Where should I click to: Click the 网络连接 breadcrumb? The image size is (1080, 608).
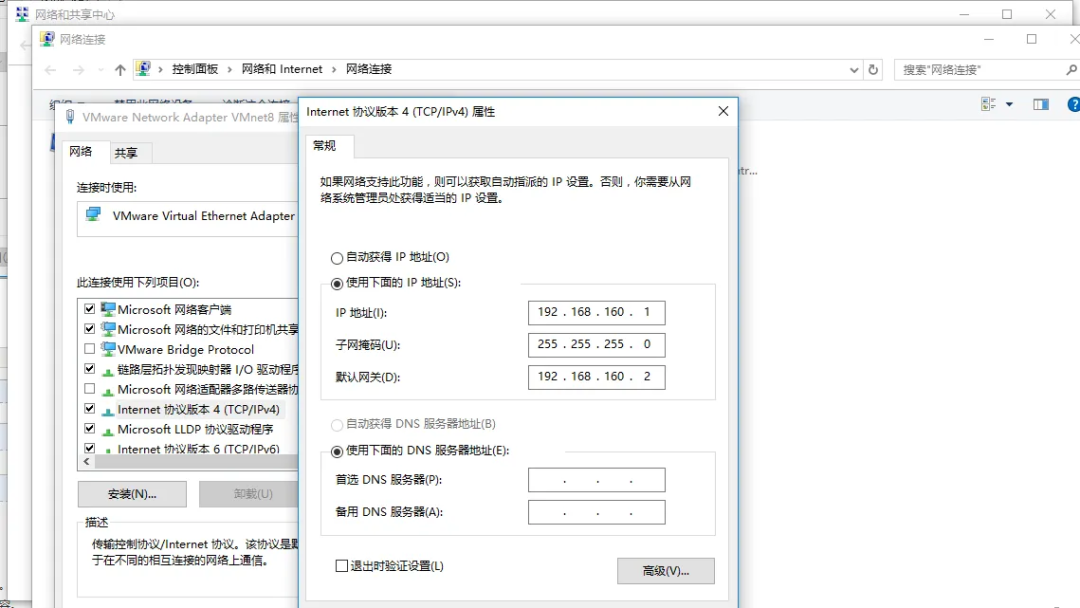tap(368, 69)
